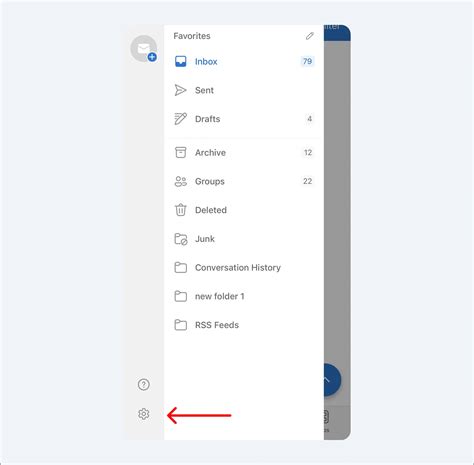Open Settings via the gear icon
This screenshot has height=465, width=474.
point(144,414)
